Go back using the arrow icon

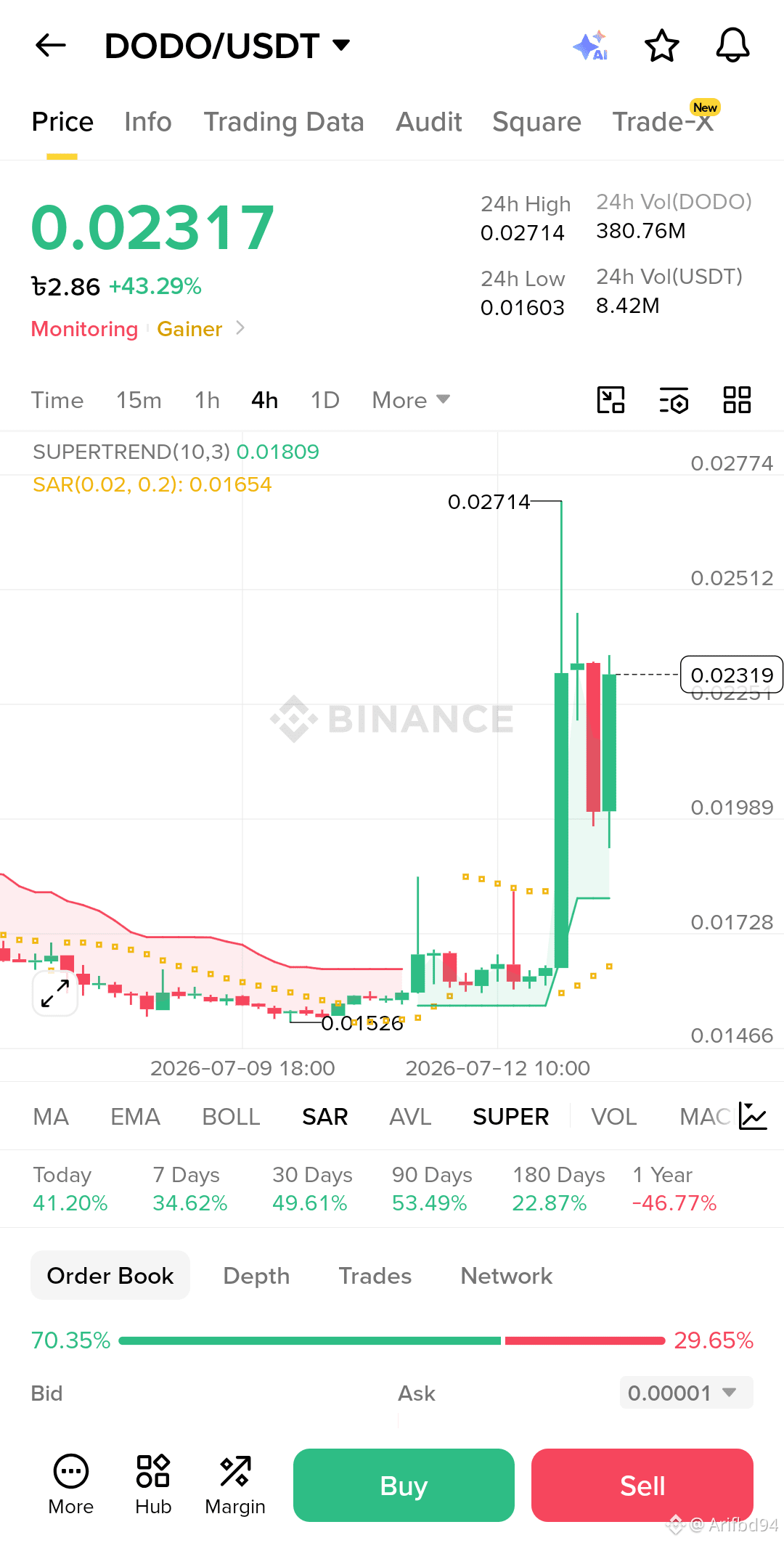[51, 46]
